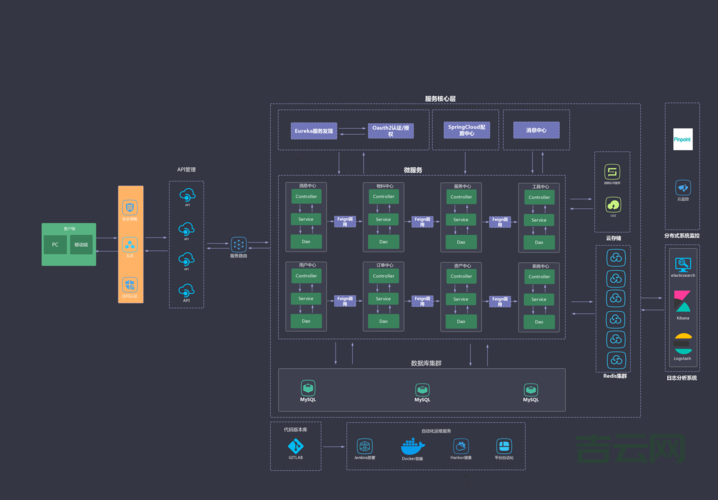Select the security shield icon in orange panel
The height and width of the screenshot is (500, 718).
[x=130, y=207]
